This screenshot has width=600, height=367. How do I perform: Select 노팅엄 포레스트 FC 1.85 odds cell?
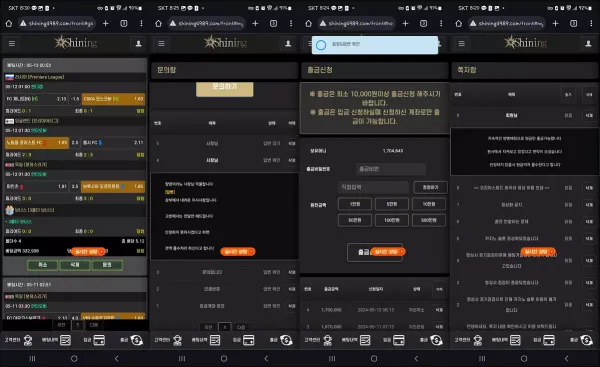(x=37, y=142)
